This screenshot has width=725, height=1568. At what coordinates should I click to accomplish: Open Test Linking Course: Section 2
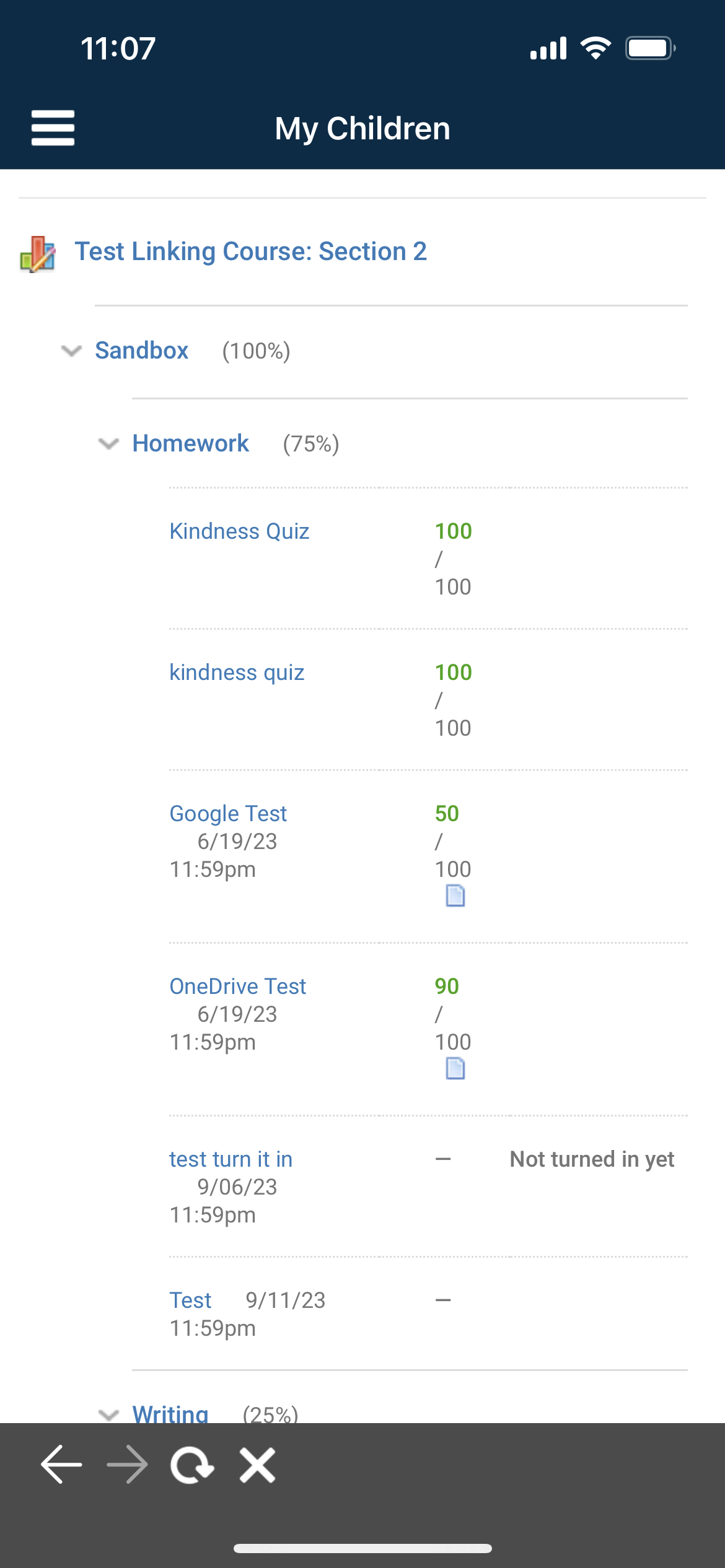(x=251, y=251)
